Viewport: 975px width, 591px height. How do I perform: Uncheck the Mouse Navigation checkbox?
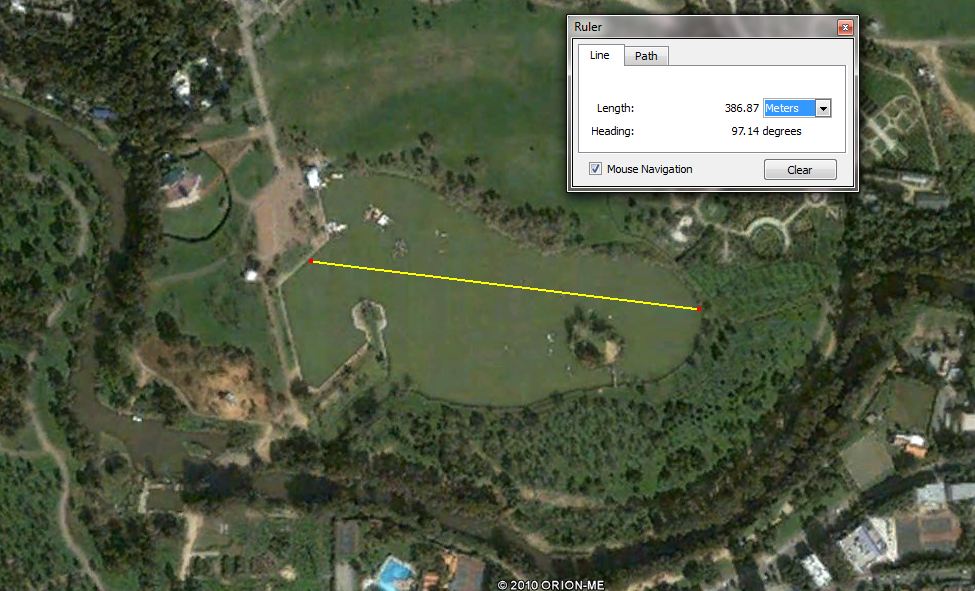[x=595, y=169]
